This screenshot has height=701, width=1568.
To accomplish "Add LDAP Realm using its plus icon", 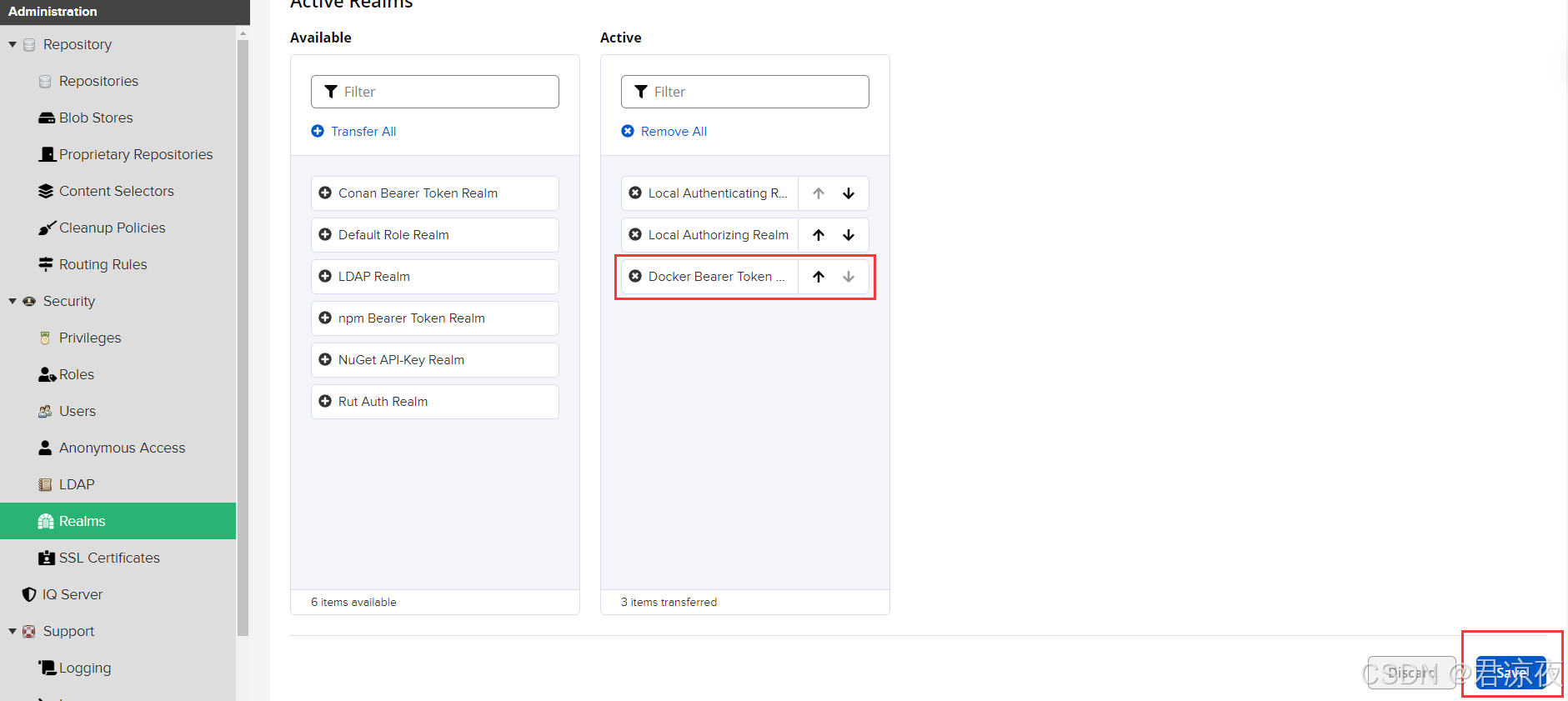I will pyautogui.click(x=325, y=276).
